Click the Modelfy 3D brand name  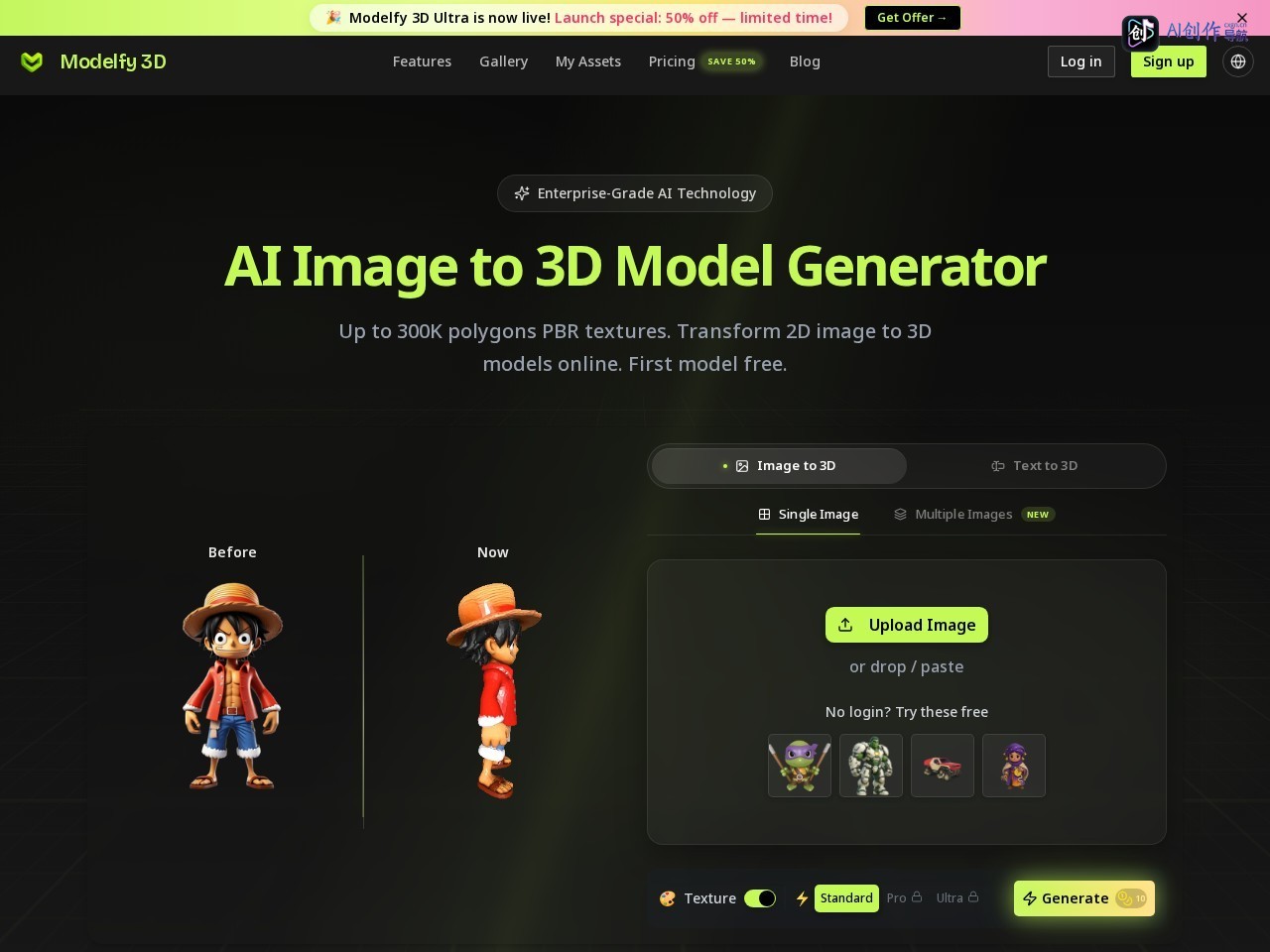point(113,61)
